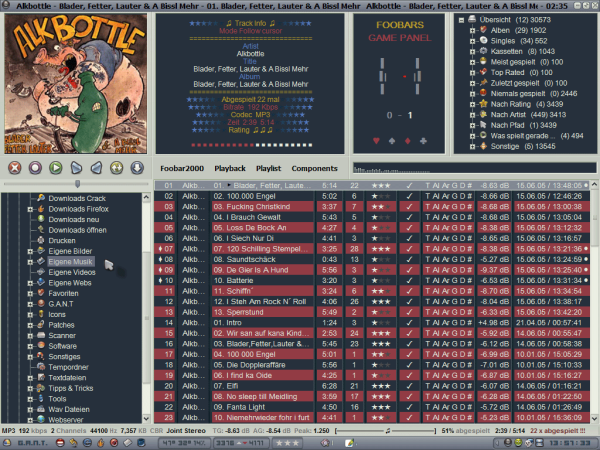Toggle checkmark in row 08 Saundtschäck
600x450 pixels.
tap(409, 259)
